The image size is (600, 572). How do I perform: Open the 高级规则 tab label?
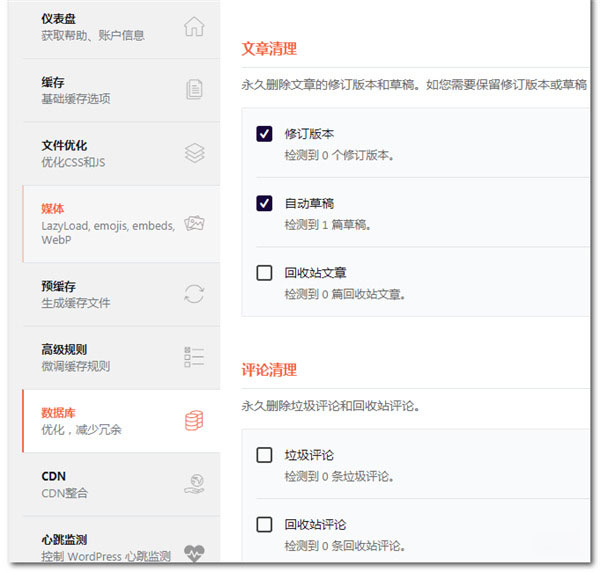[65, 349]
